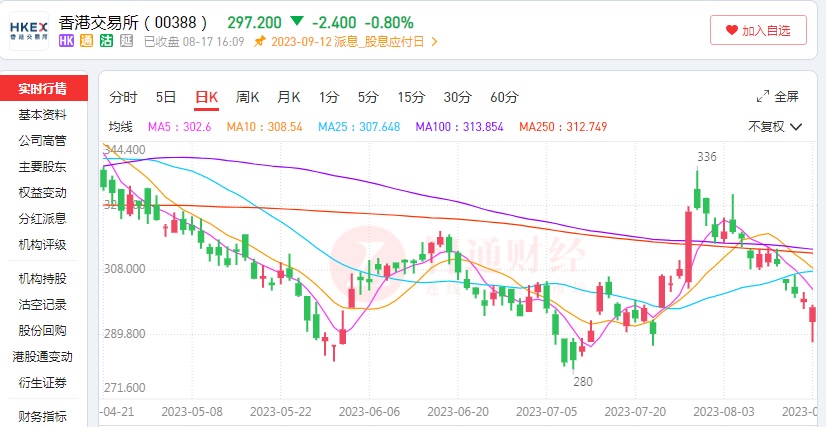Expand dividend notice with the chevron arrow

click(435, 42)
